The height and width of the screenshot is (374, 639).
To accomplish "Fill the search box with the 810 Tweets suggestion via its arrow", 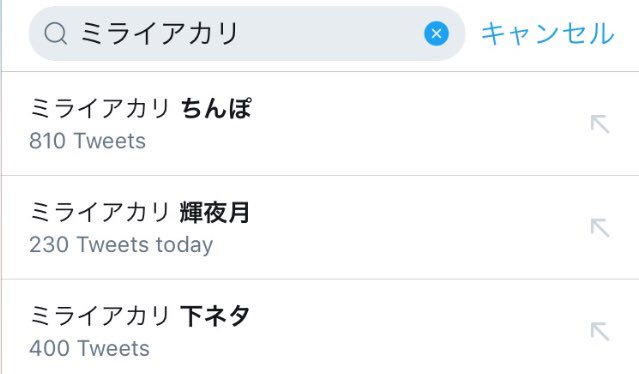I will coord(600,124).
